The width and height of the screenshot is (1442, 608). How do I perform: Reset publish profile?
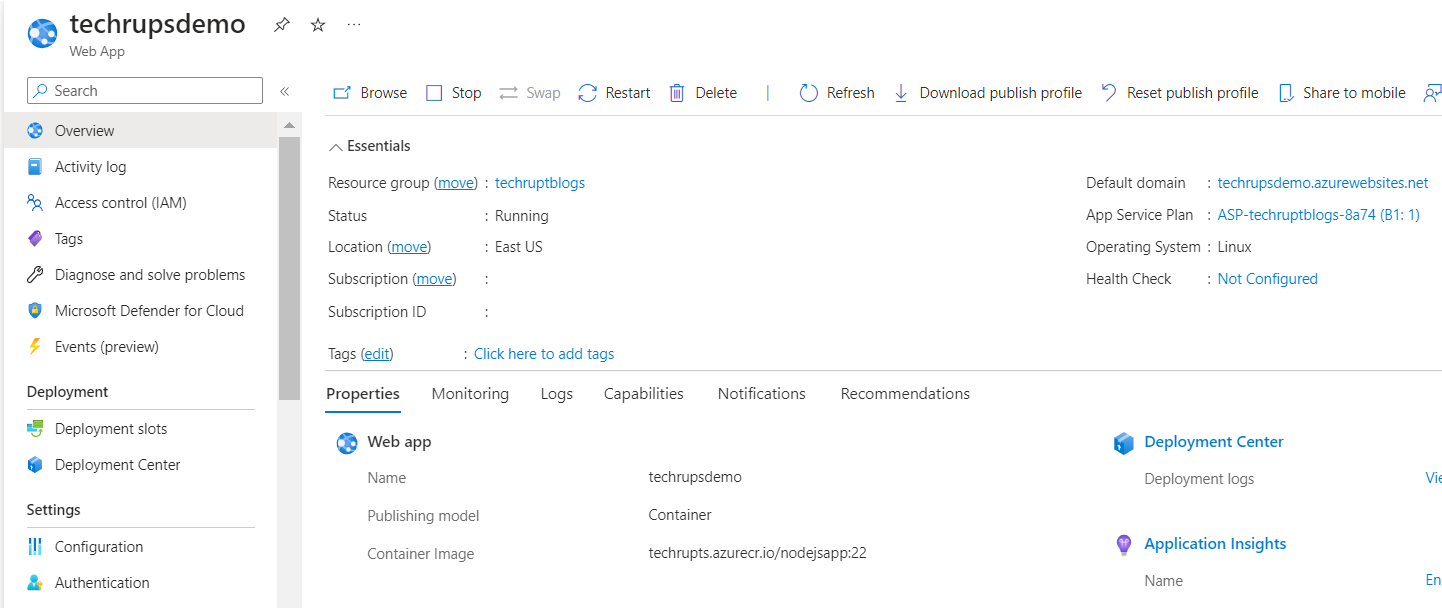[1180, 93]
